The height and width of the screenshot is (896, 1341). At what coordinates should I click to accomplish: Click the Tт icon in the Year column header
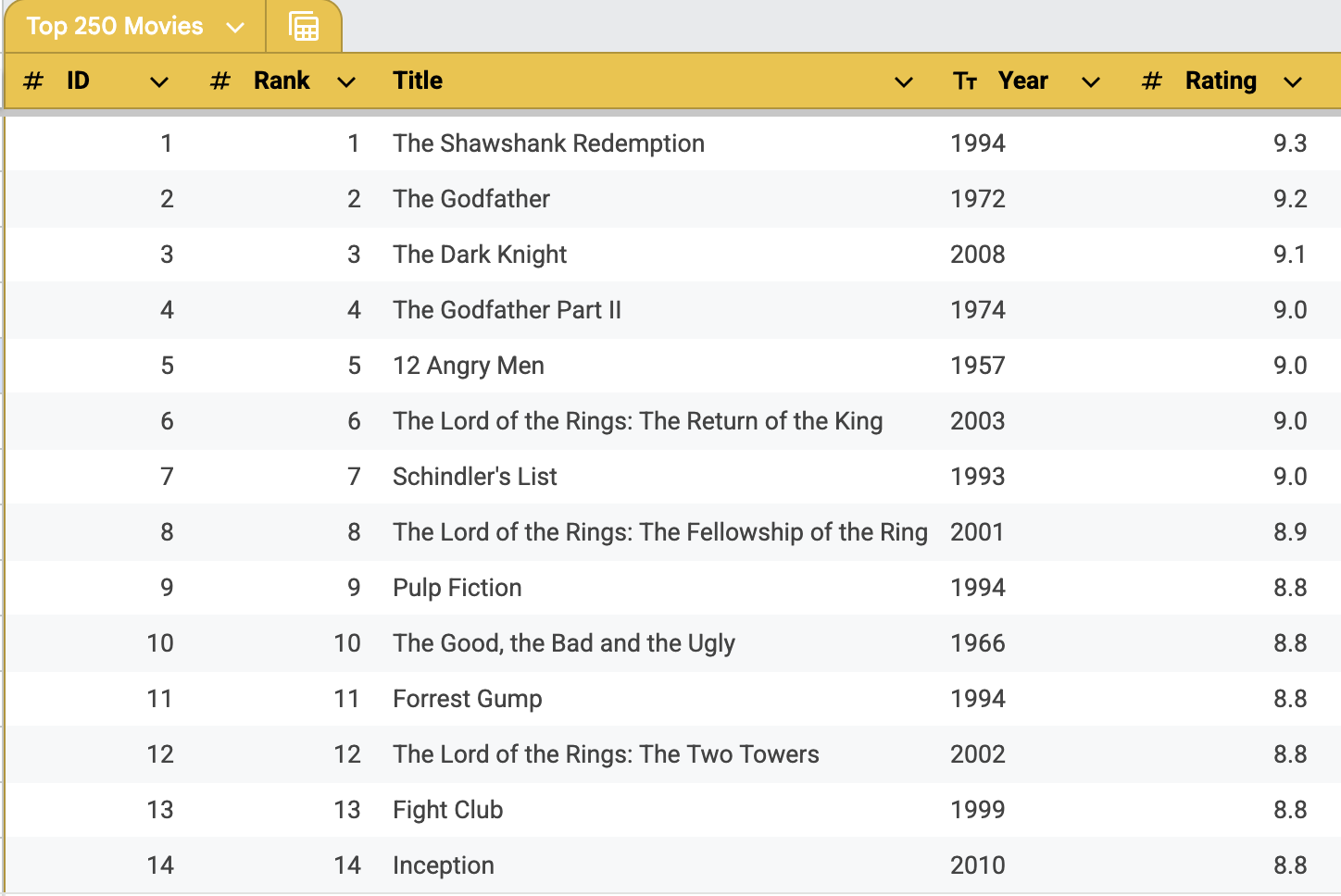(965, 81)
